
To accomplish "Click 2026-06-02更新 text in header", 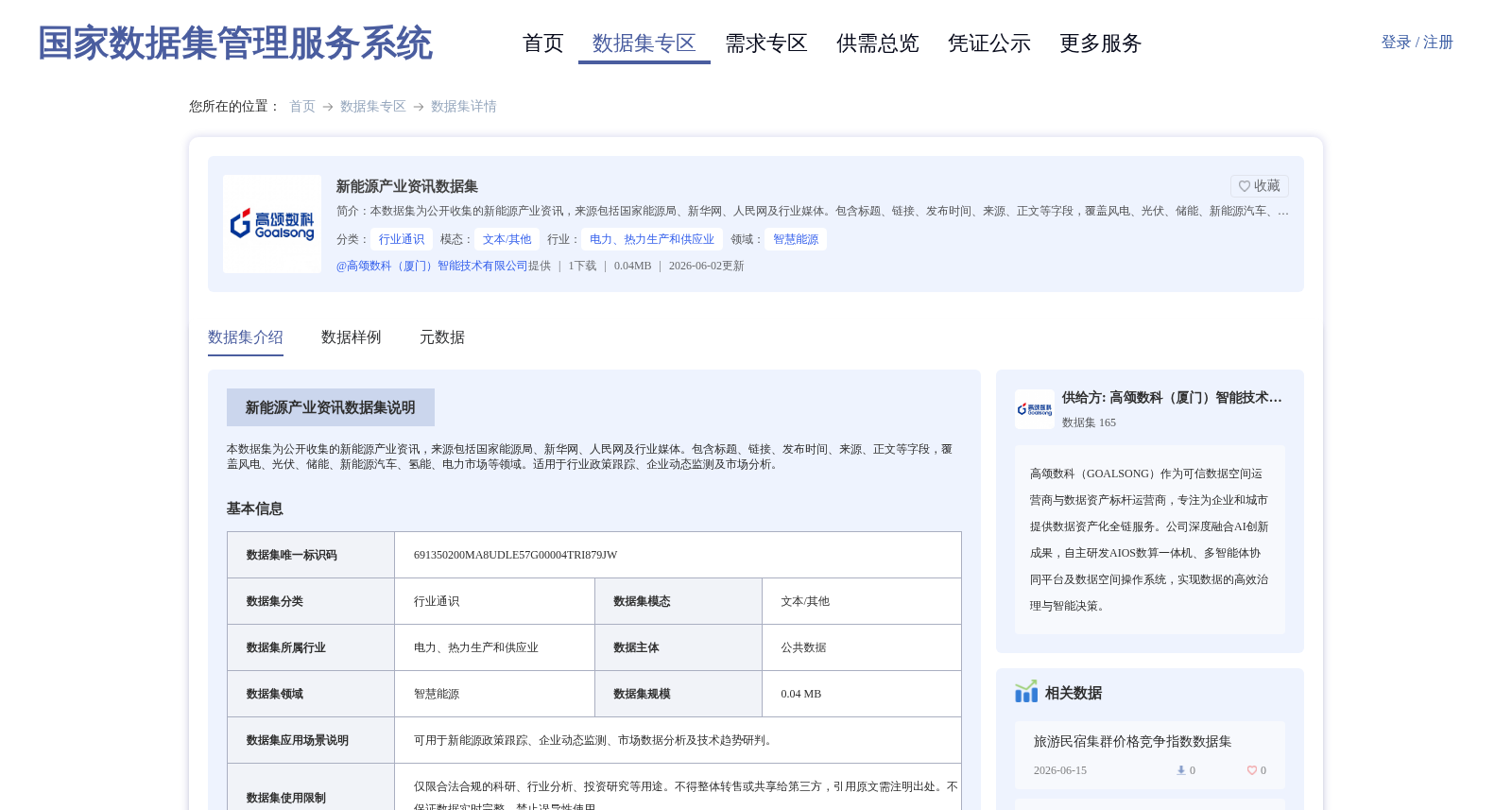I will (x=707, y=266).
